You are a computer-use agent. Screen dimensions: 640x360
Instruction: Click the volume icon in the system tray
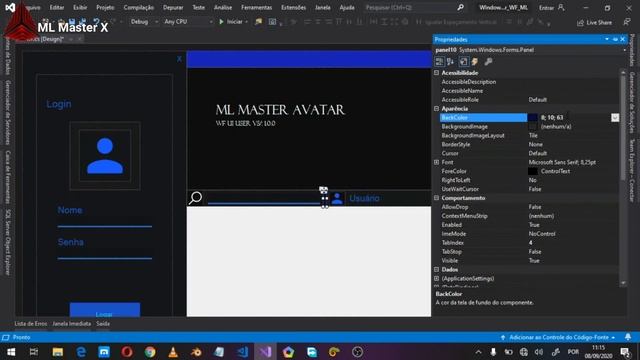539,352
